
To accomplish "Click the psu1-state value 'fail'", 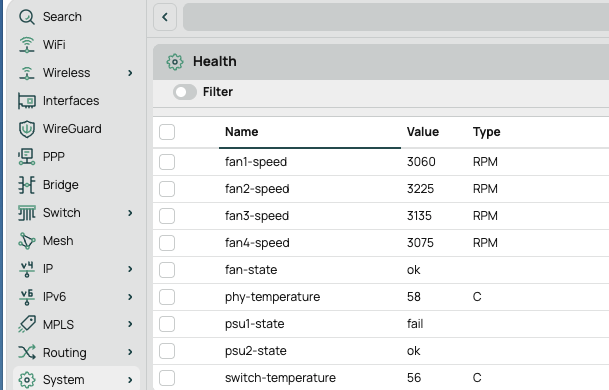I will tap(415, 324).
